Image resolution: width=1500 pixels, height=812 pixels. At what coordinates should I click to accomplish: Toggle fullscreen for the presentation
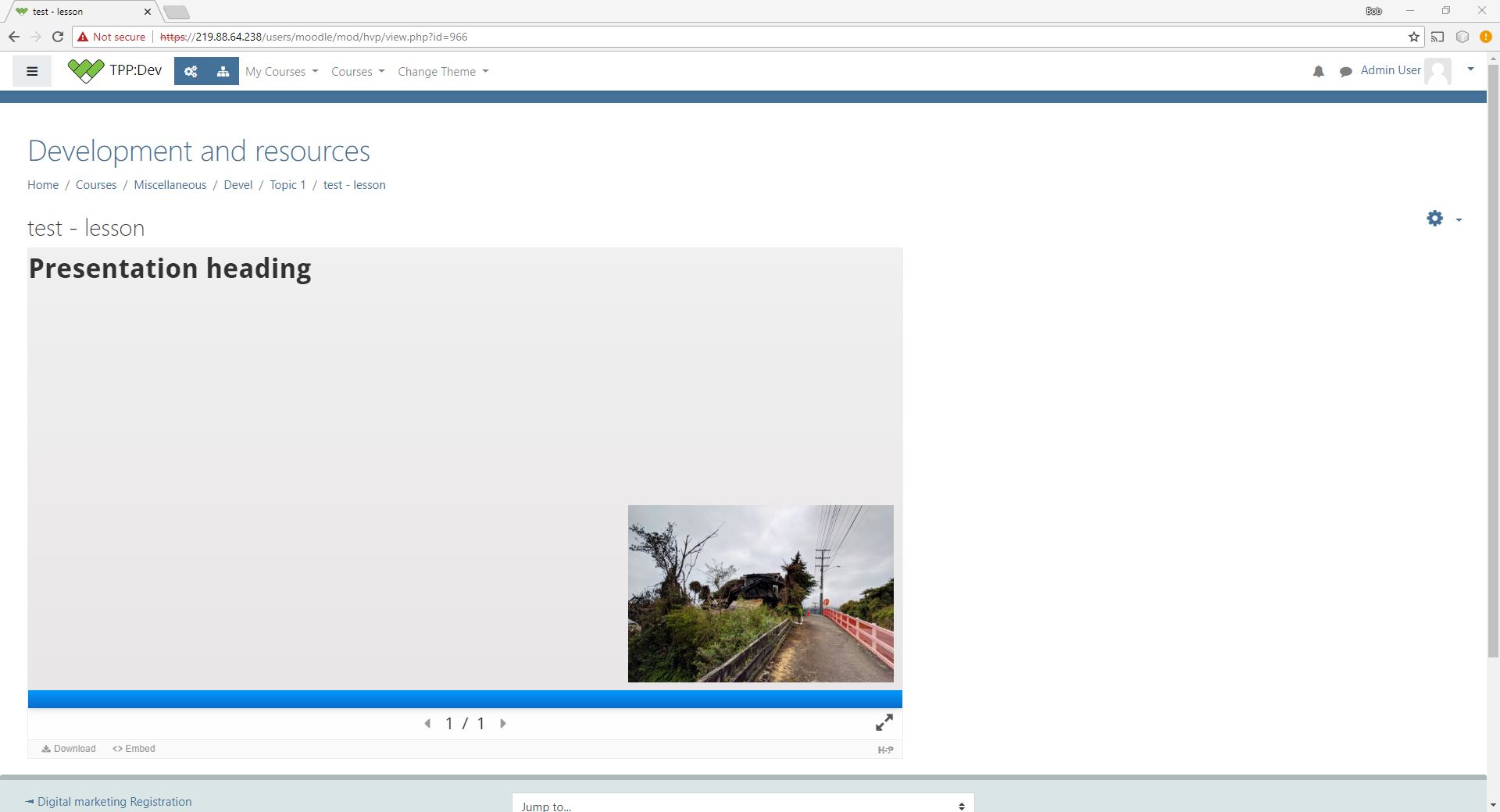point(884,723)
